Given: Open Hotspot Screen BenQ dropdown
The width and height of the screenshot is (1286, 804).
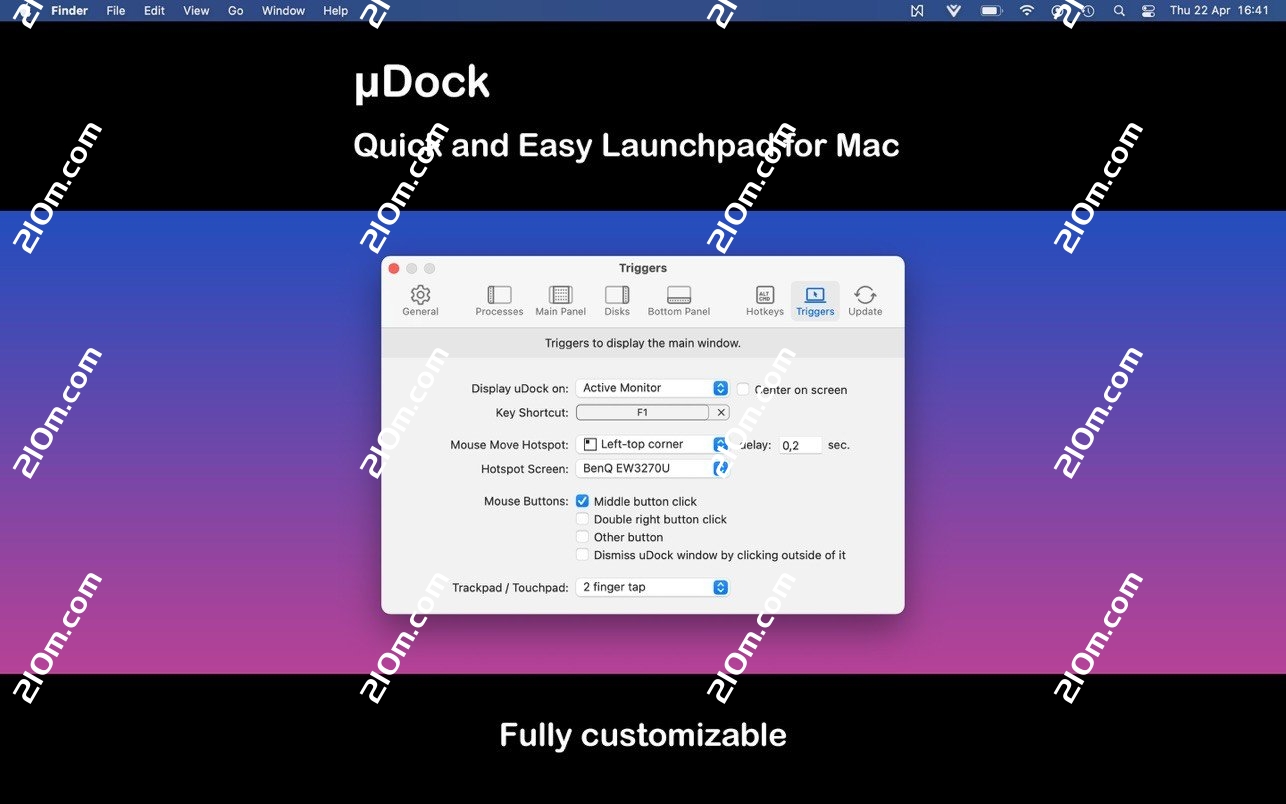Looking at the screenshot, I should pos(652,468).
